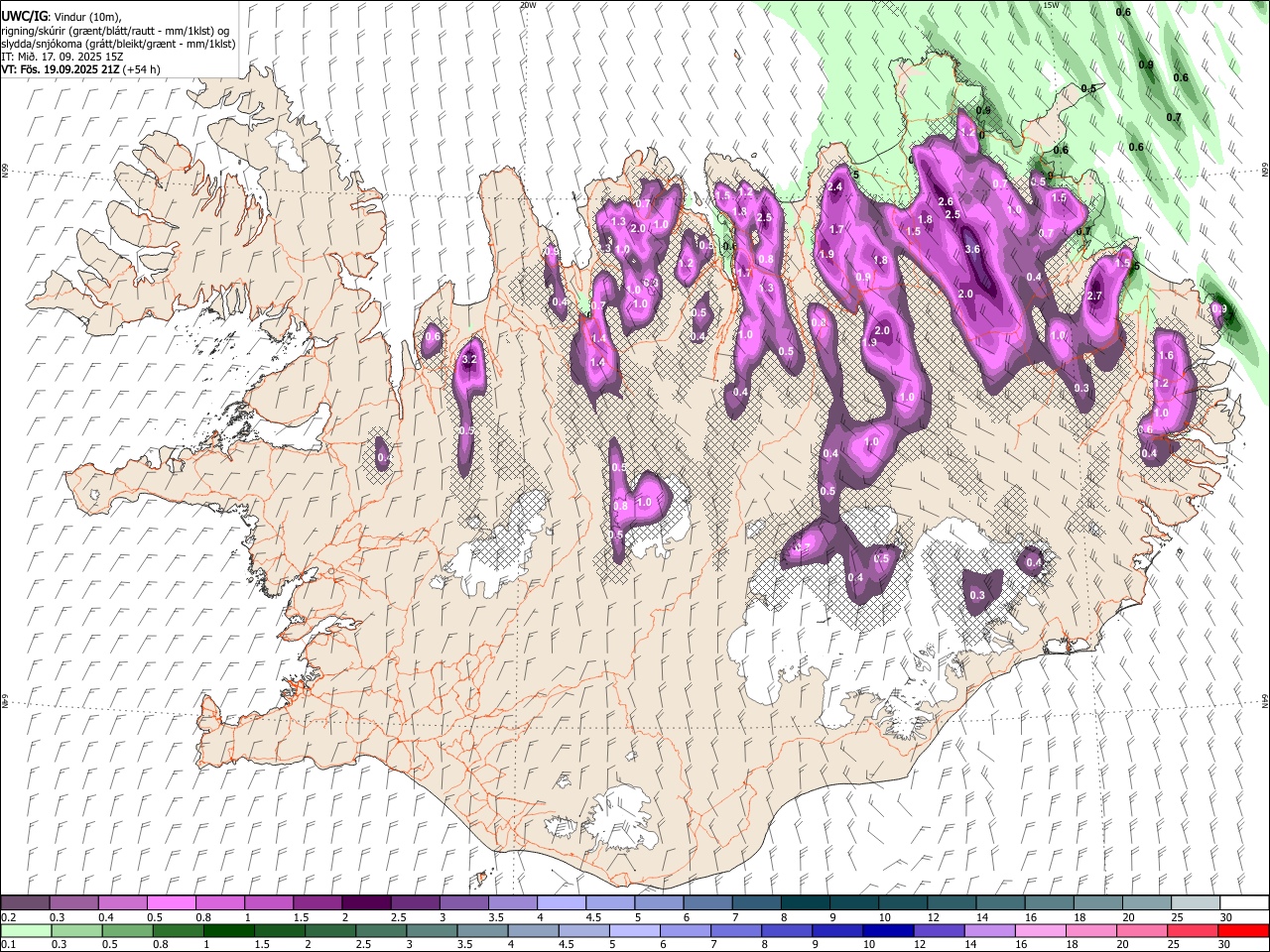This screenshot has height=952, width=1270.
Task: Click the '25' tick label, upper legend row
Action: tap(1177, 917)
